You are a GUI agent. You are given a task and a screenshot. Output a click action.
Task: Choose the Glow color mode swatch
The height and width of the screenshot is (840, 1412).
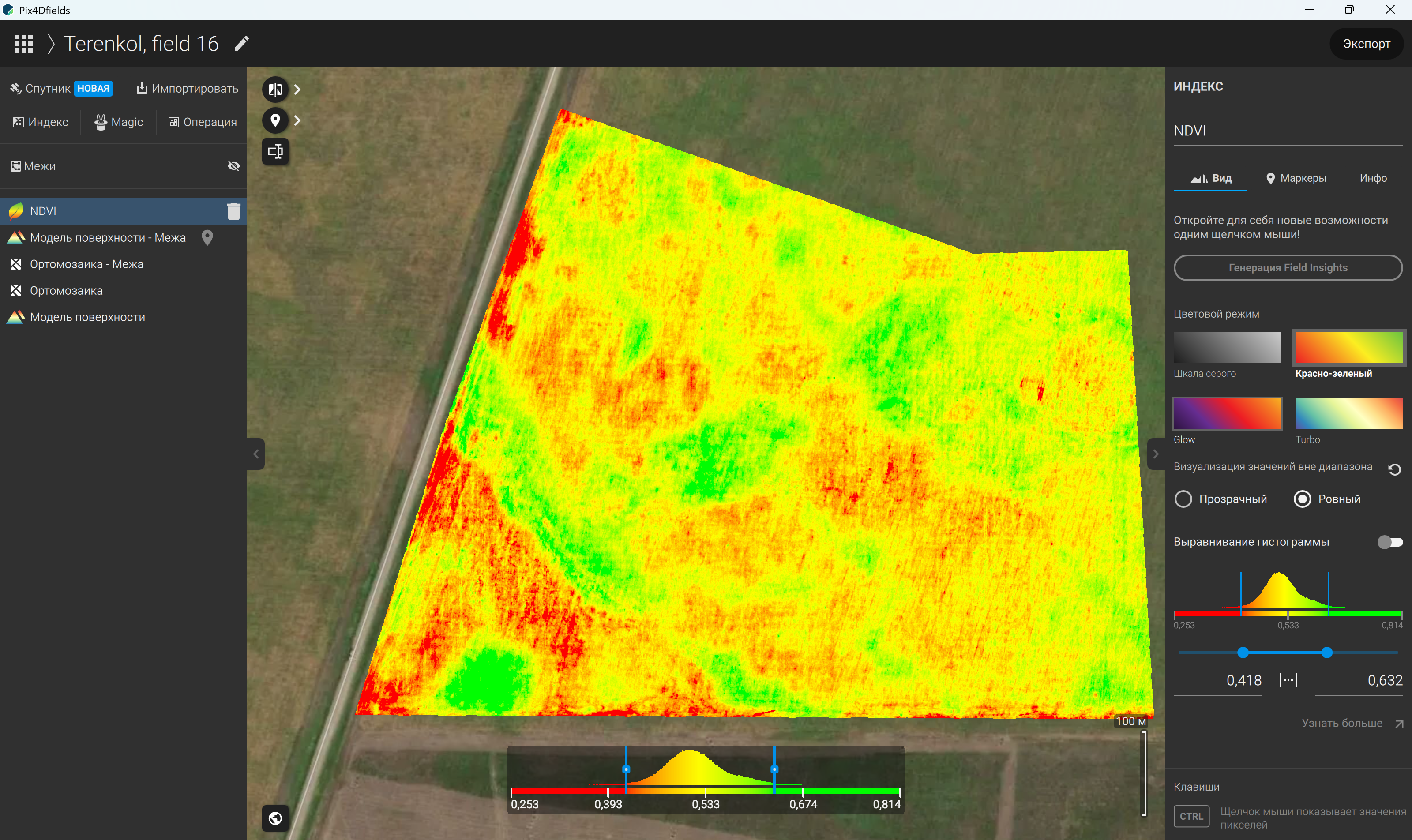[1228, 414]
